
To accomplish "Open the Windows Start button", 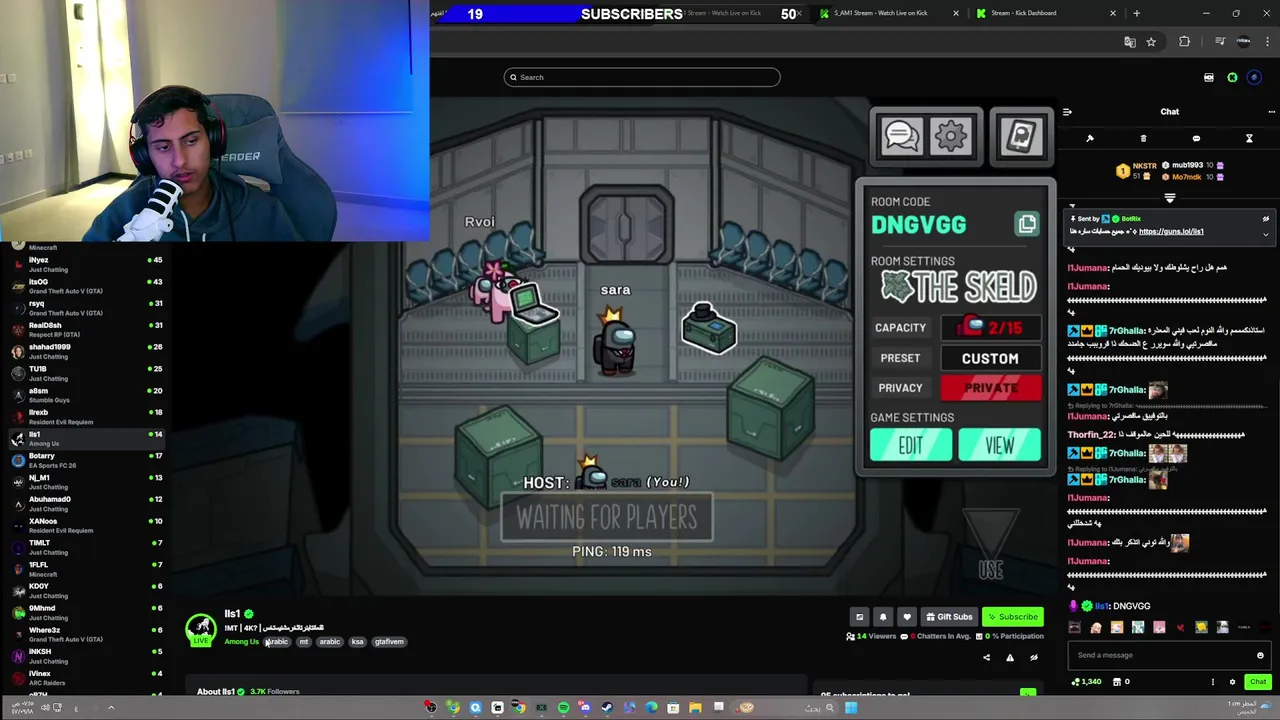I will point(851,708).
